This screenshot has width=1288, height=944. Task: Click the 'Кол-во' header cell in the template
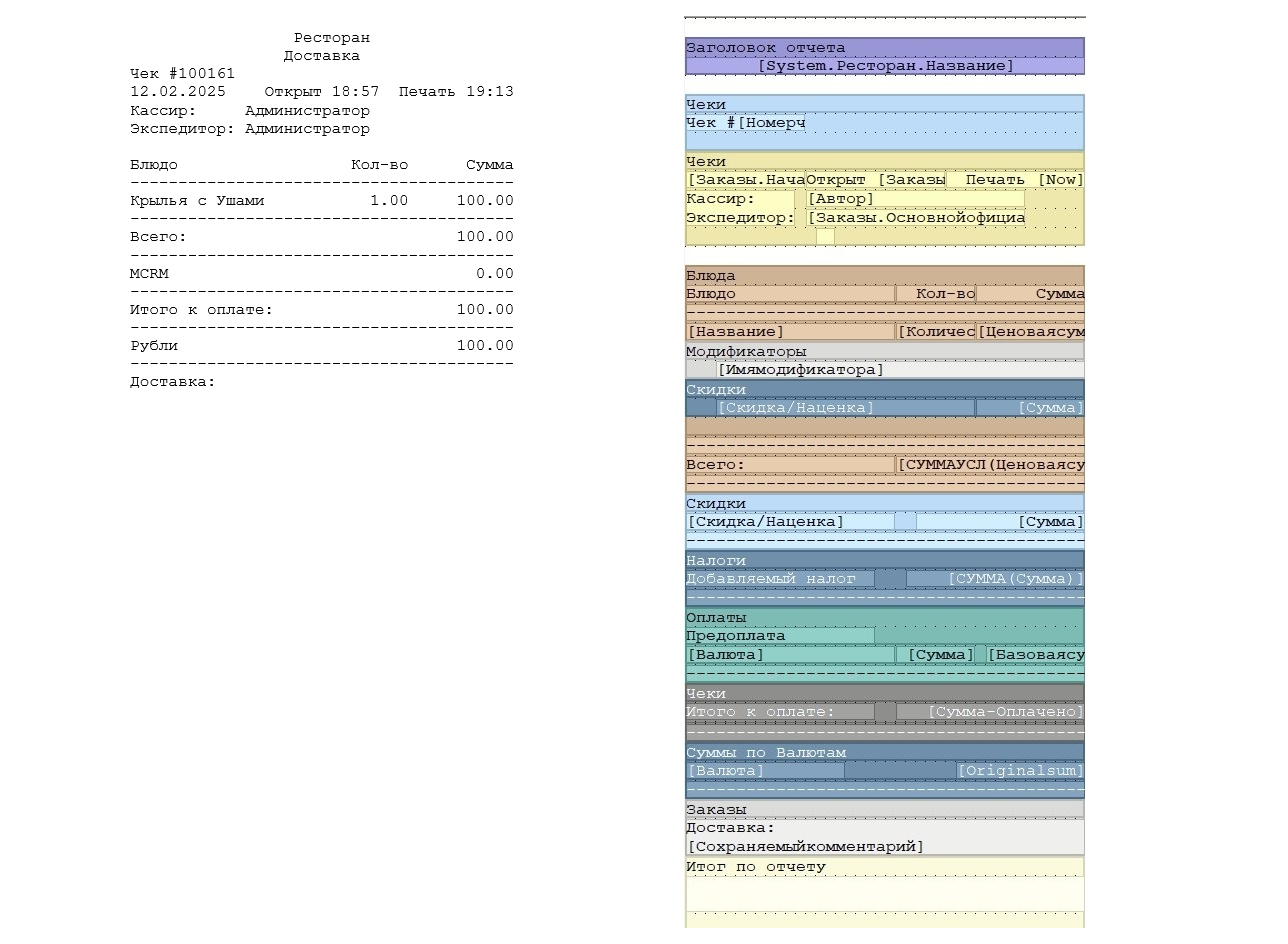tap(936, 294)
